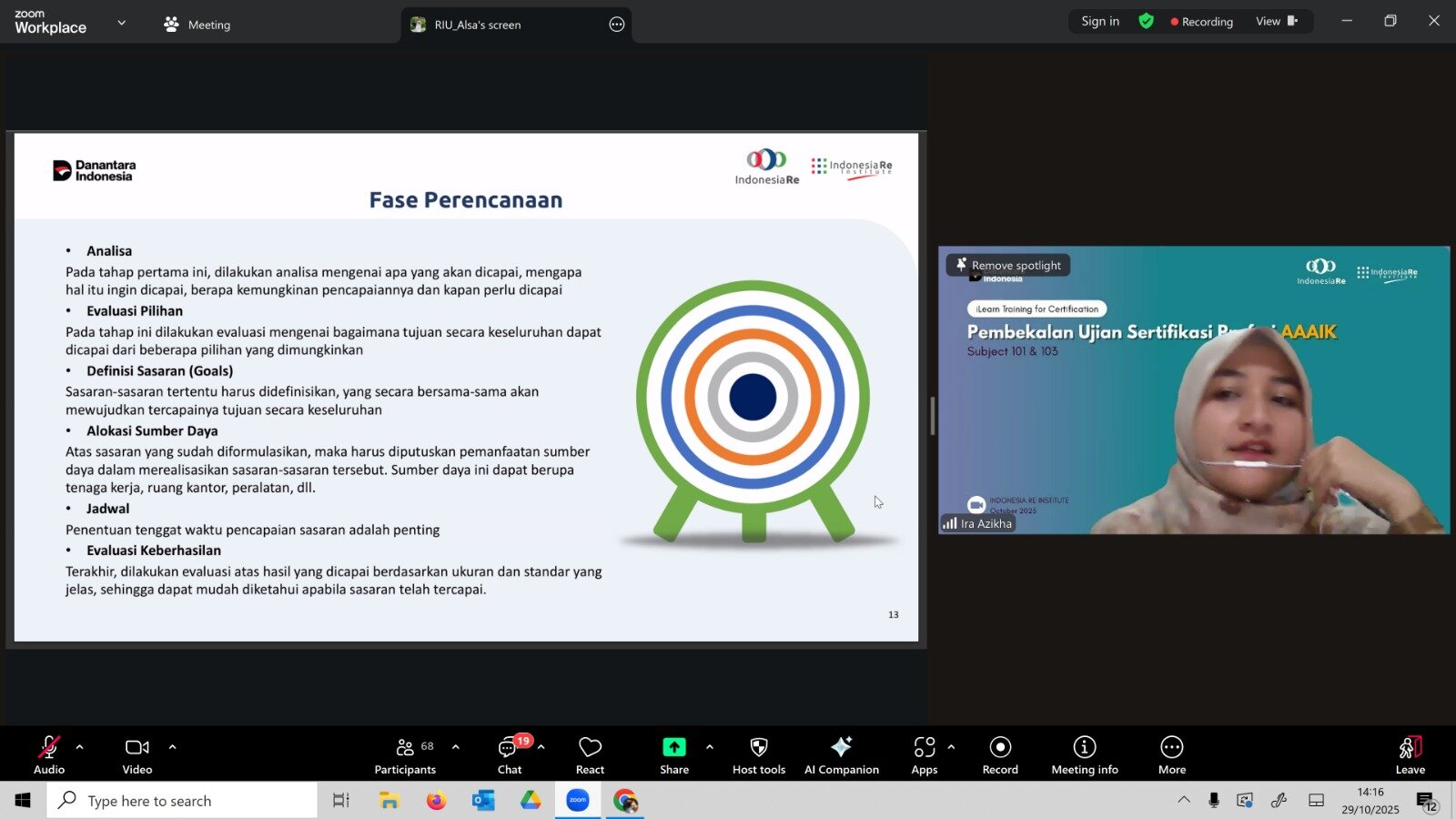The width and height of the screenshot is (1456, 819).
Task: Click the green Share screen icon
Action: click(673, 747)
